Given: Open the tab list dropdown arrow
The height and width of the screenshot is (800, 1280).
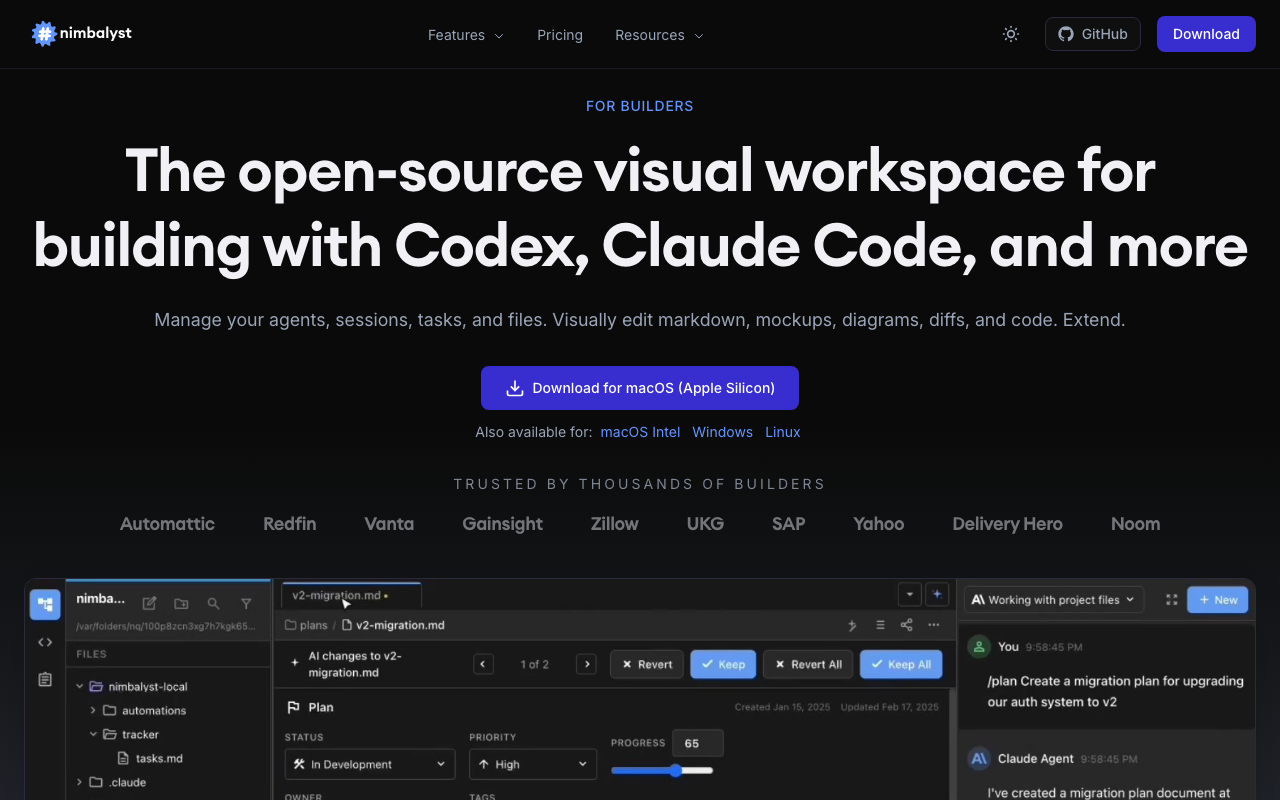Looking at the screenshot, I should pyautogui.click(x=909, y=594).
